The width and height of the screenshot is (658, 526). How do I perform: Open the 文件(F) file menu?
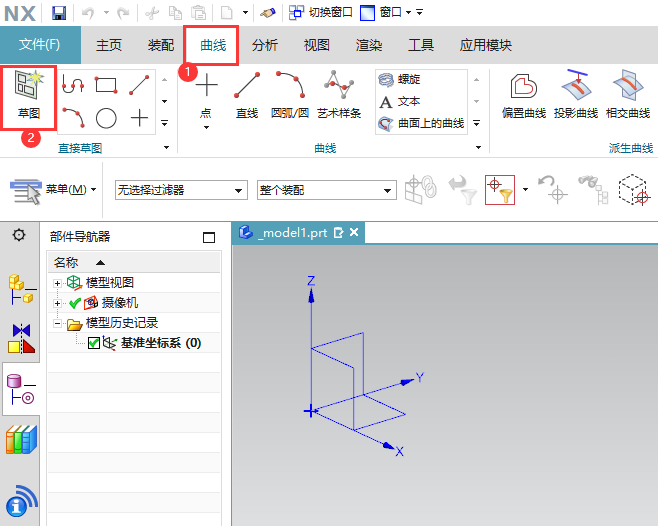40,44
